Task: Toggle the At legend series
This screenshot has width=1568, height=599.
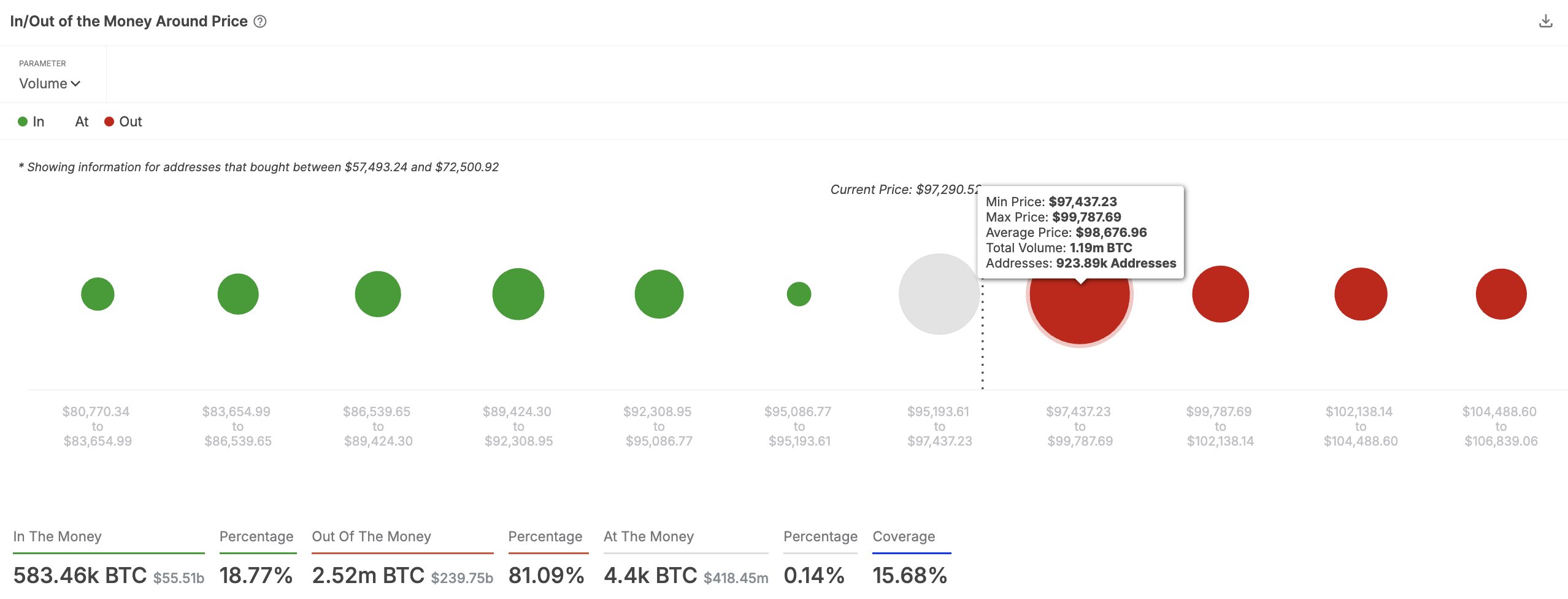Action: (x=81, y=122)
